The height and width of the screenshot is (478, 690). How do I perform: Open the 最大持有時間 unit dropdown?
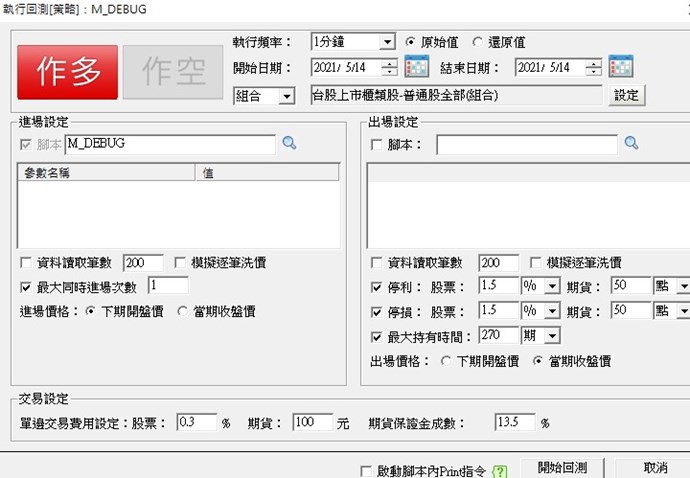click(551, 336)
